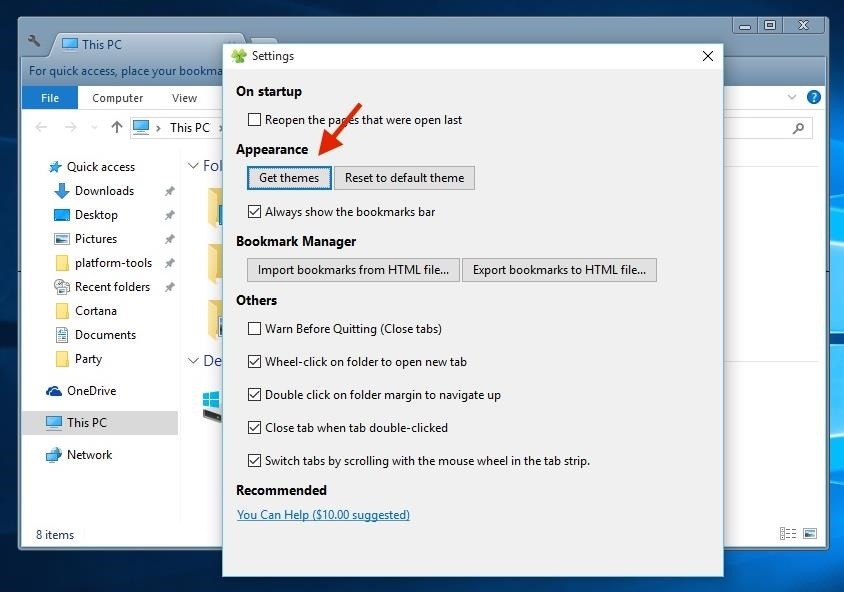
Task: Click the Pictures icon in sidebar
Action: tap(62, 239)
